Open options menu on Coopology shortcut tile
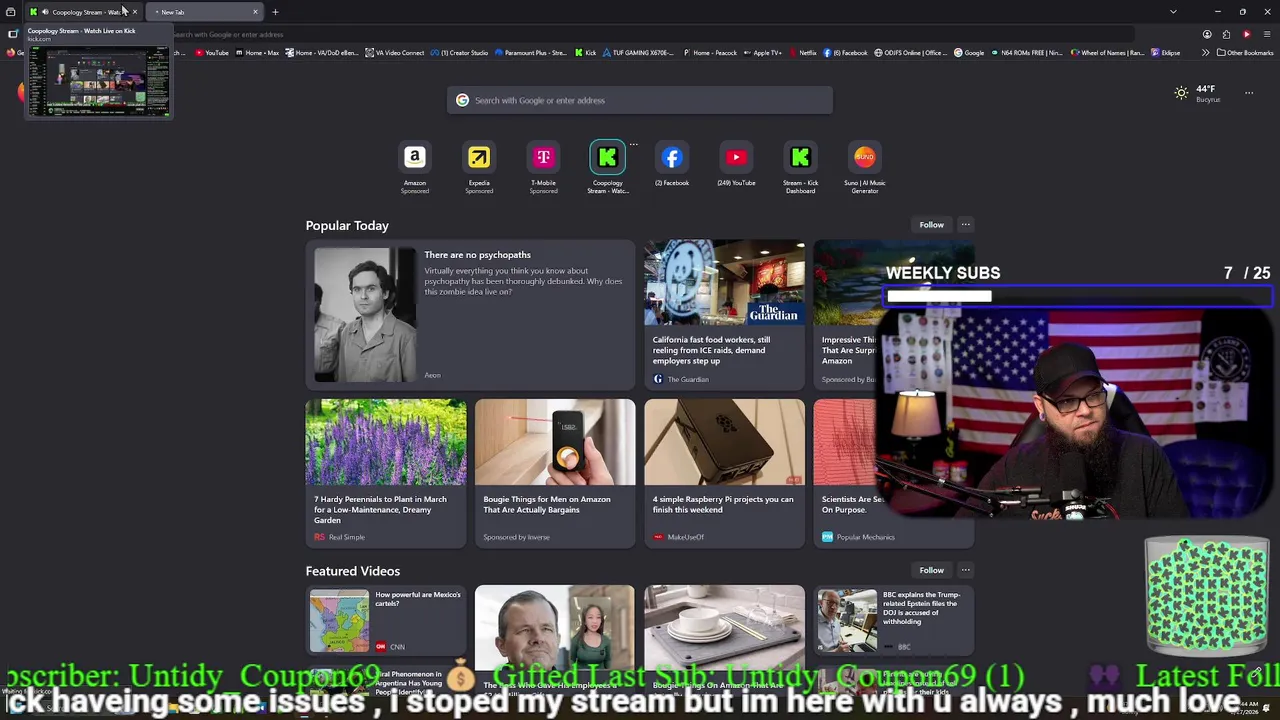The width and height of the screenshot is (1280, 720). click(633, 145)
